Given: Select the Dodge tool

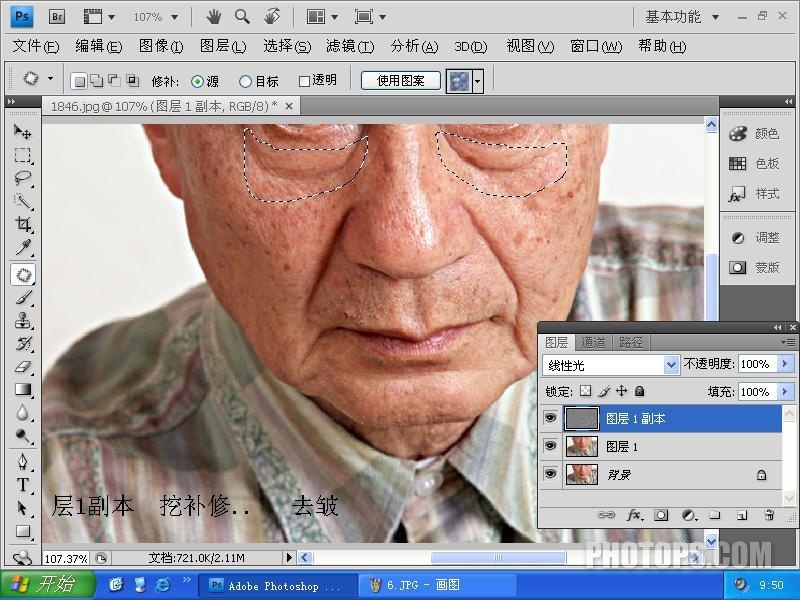Looking at the screenshot, I should point(22,435).
